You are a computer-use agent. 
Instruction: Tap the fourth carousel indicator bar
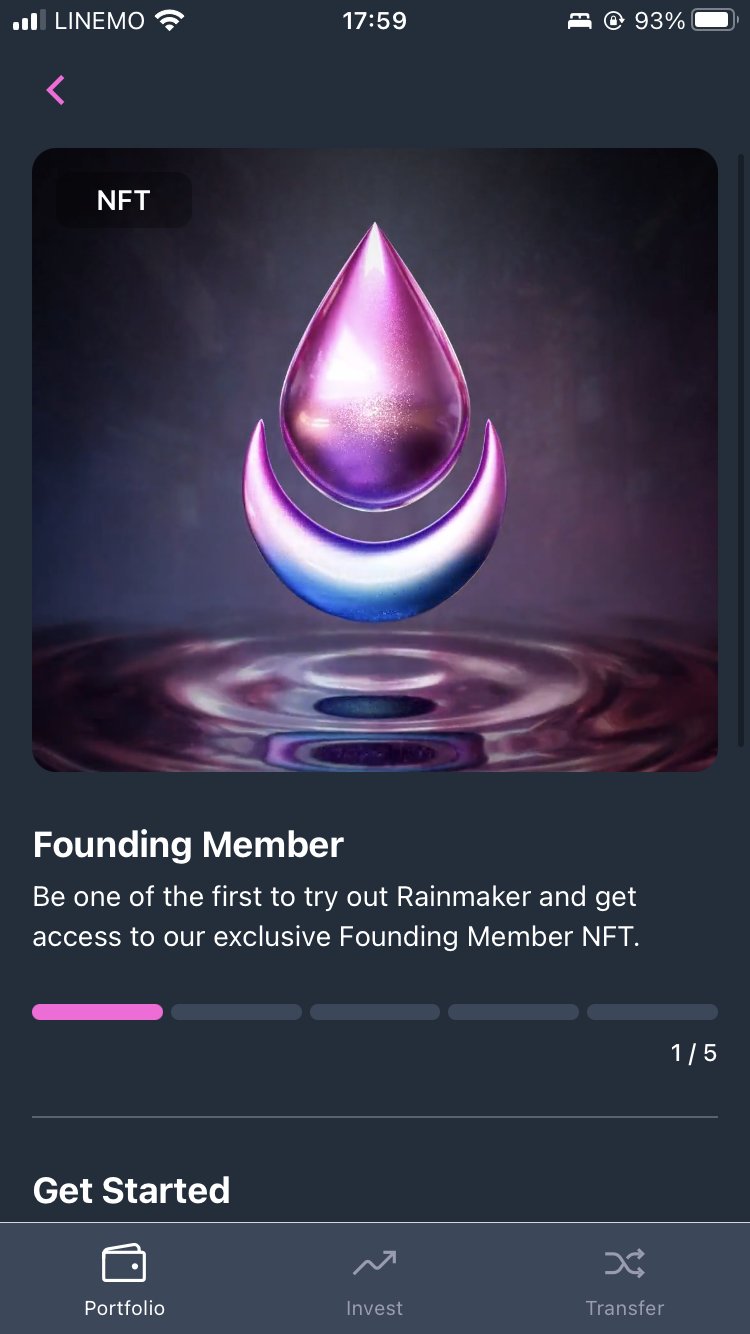pyautogui.click(x=513, y=1012)
